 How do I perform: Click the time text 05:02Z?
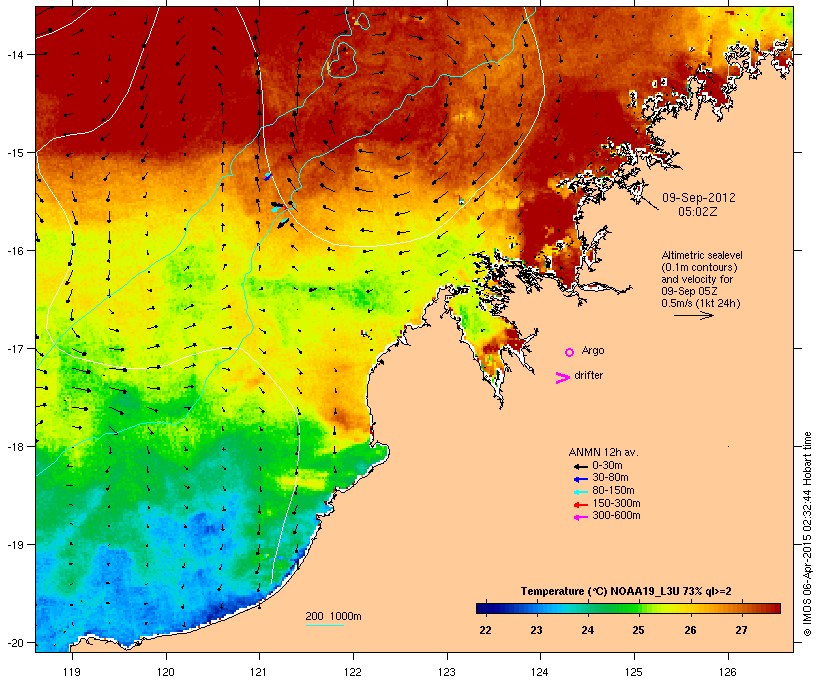coord(698,212)
